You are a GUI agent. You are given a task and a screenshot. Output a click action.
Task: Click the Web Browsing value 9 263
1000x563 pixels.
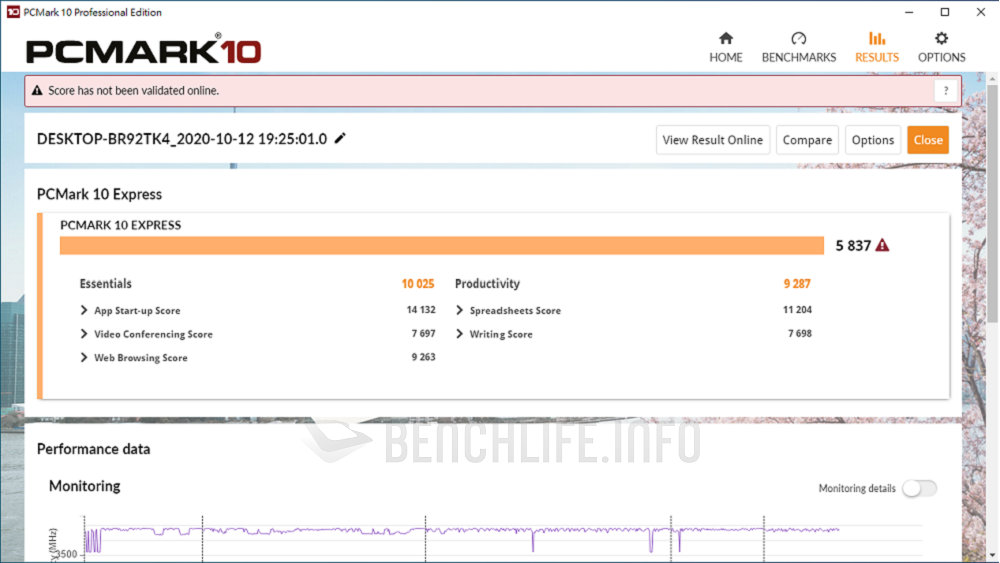coord(423,357)
